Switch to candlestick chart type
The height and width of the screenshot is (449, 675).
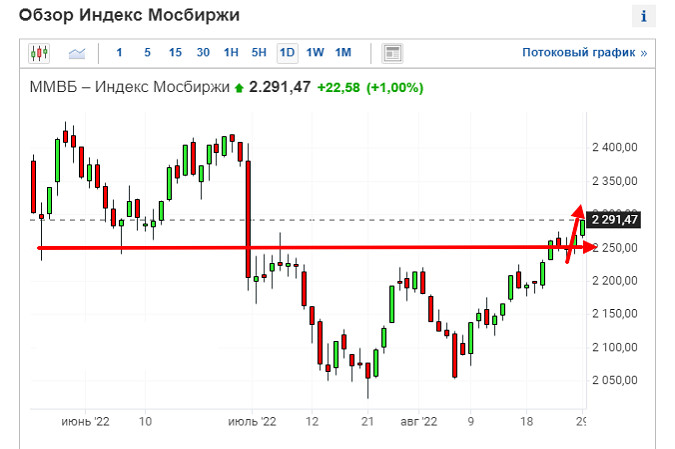pos(39,53)
